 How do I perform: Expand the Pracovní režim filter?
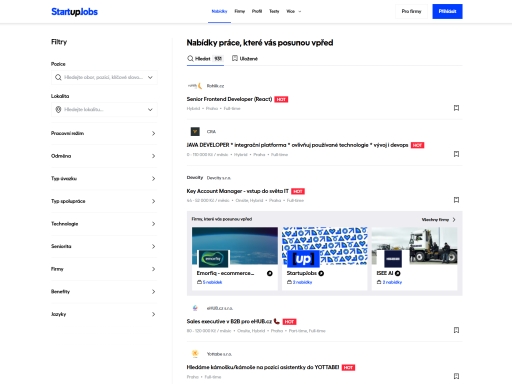[x=104, y=133]
